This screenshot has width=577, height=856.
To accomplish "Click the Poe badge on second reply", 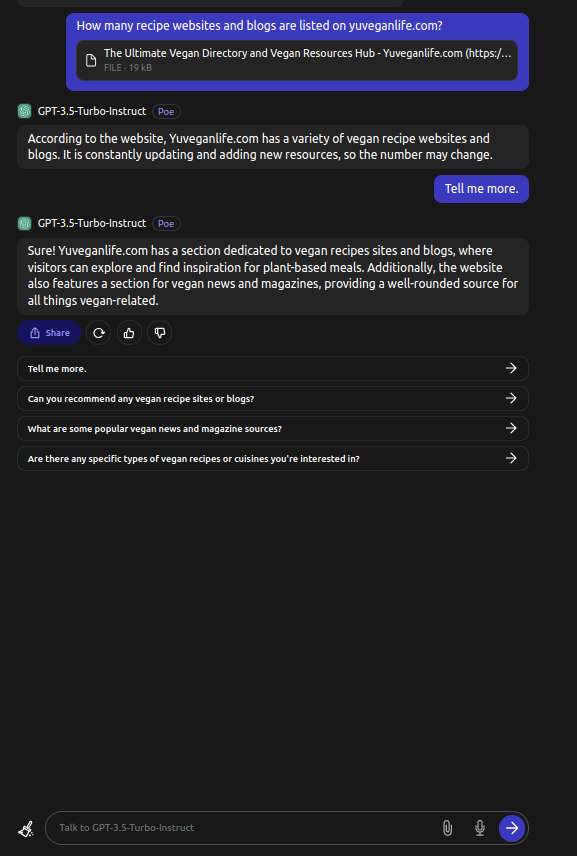I will [166, 223].
